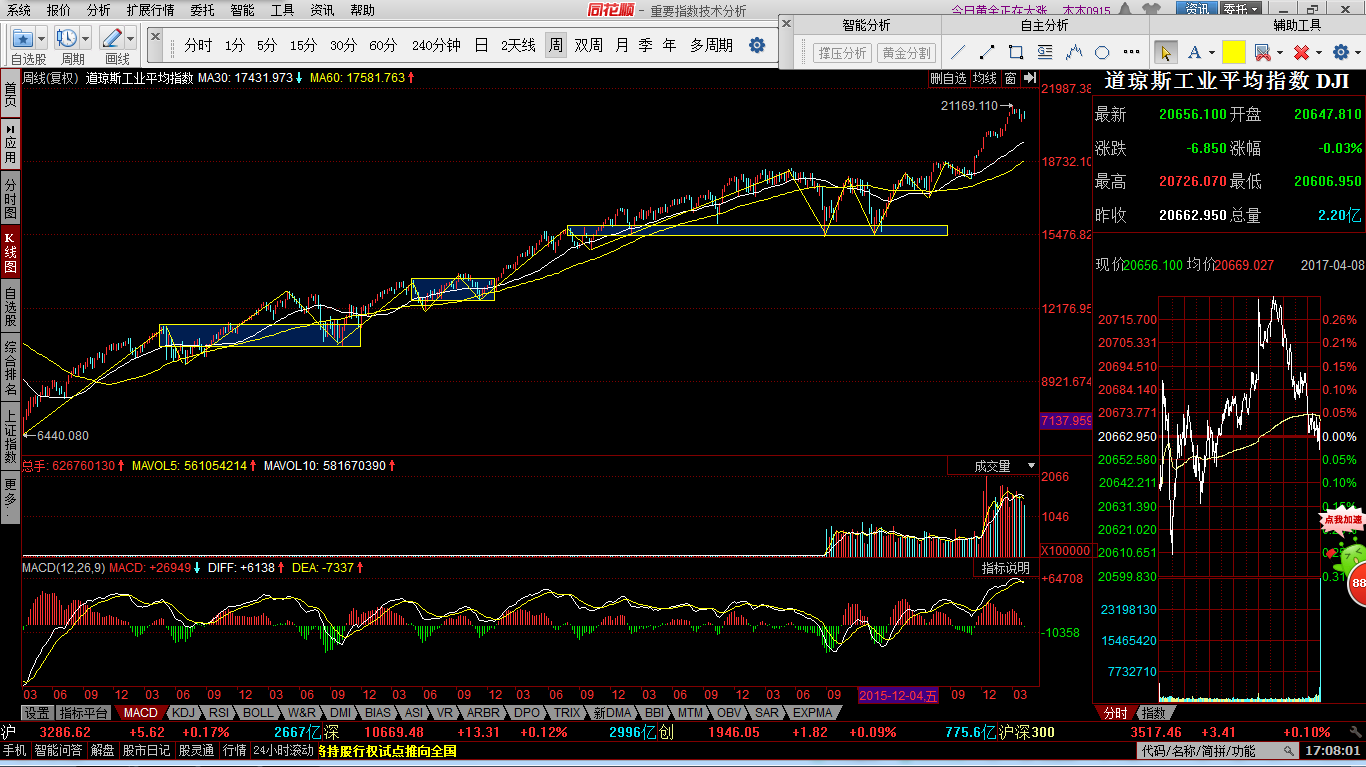Switch chart to 分时 period
Viewport: 1366px width, 767px height.
(x=198, y=45)
